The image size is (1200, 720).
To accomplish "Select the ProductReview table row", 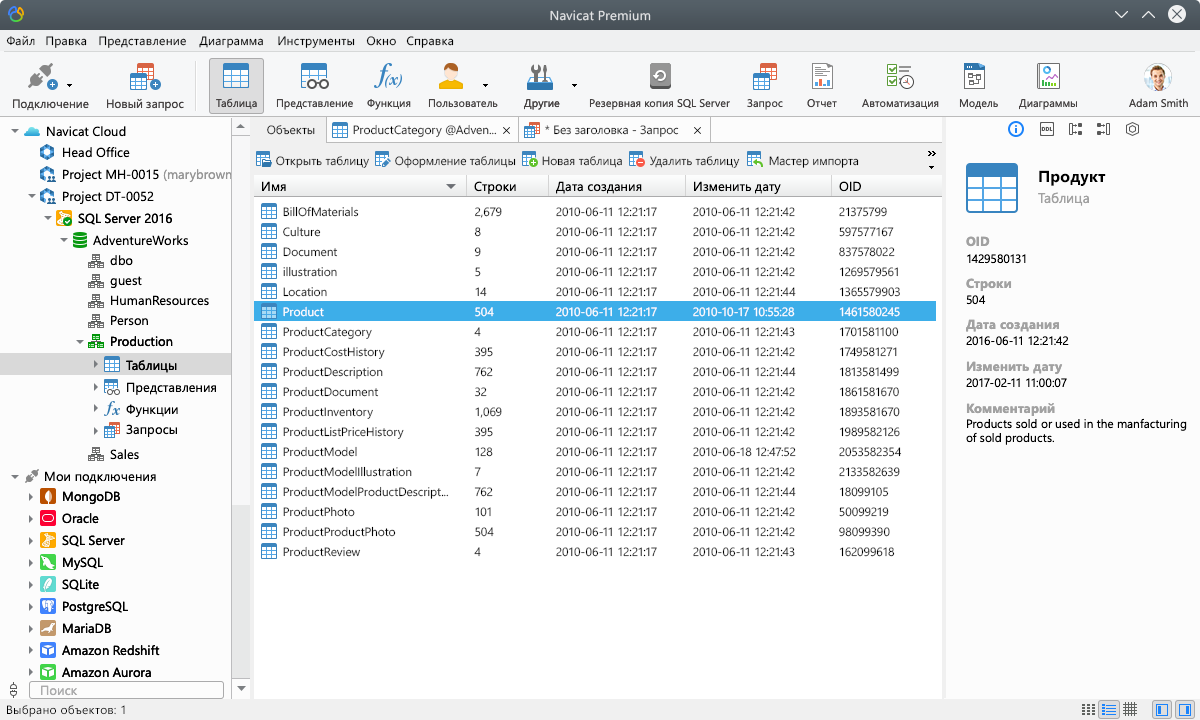I will tap(595, 552).
